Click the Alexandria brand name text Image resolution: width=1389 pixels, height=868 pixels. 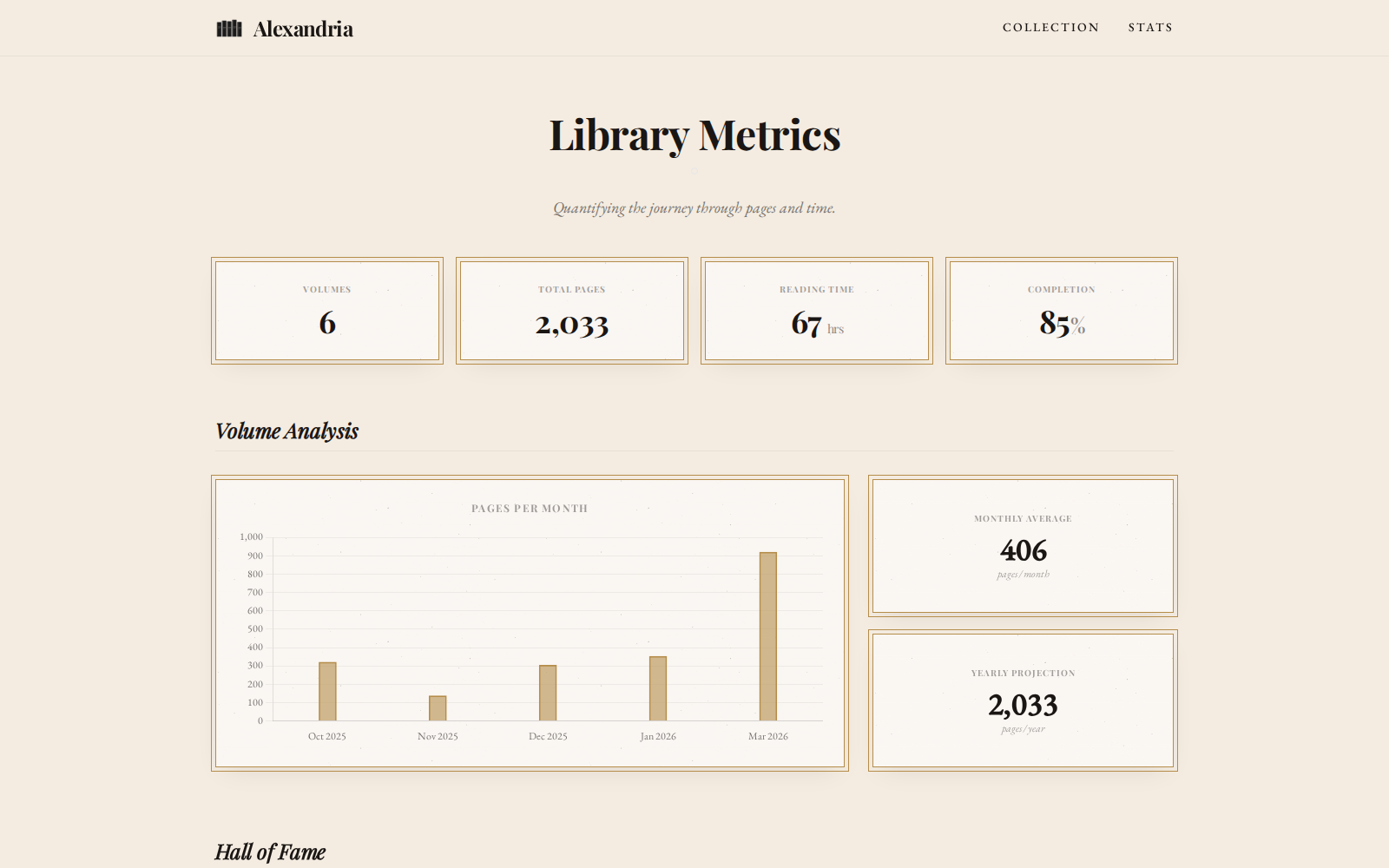302,29
